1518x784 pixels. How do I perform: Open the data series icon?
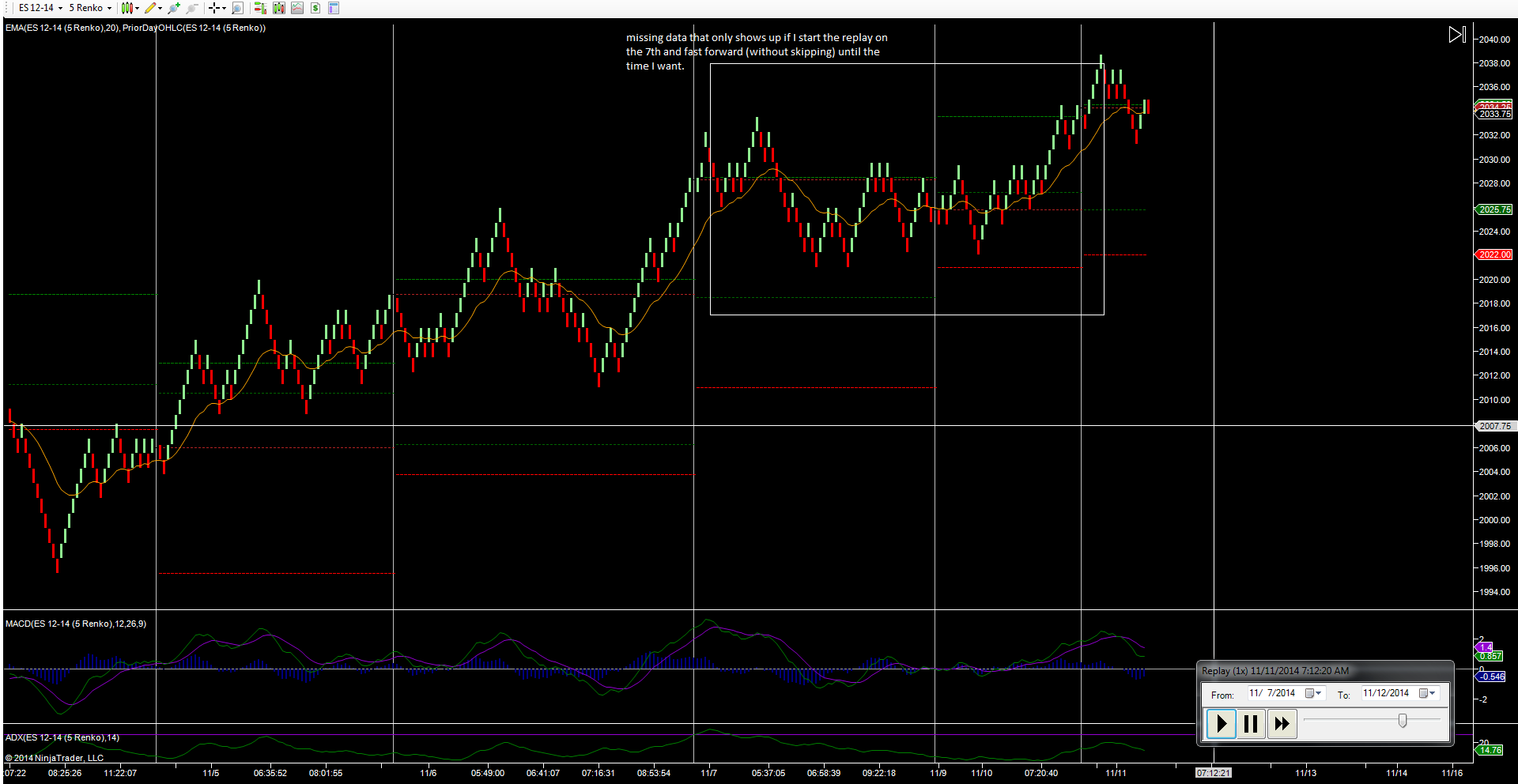279,8
